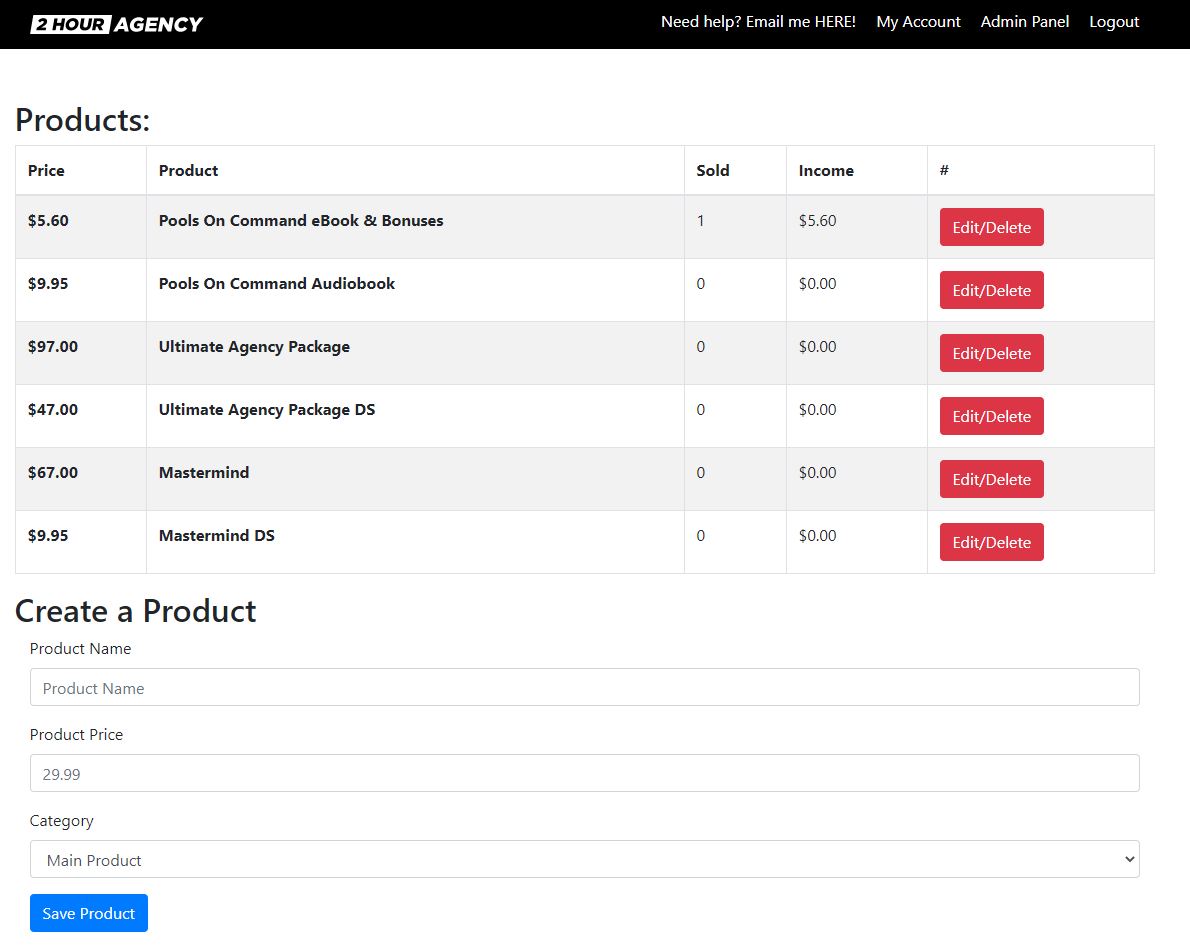Edit/Delete the $67.00 Mastermind product
This screenshot has width=1190, height=945.
(x=991, y=479)
